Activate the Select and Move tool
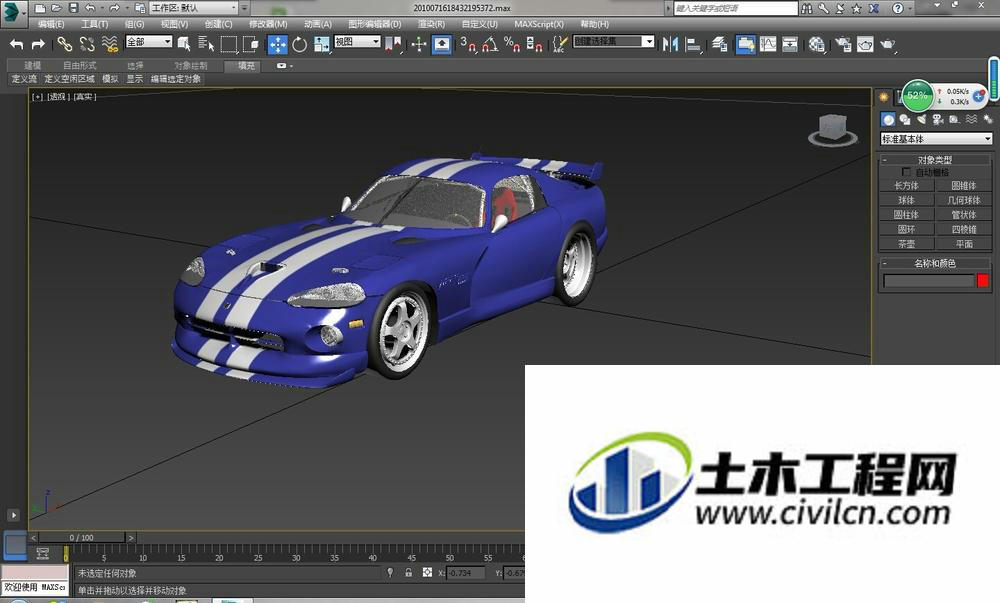1000x603 pixels. [x=277, y=44]
